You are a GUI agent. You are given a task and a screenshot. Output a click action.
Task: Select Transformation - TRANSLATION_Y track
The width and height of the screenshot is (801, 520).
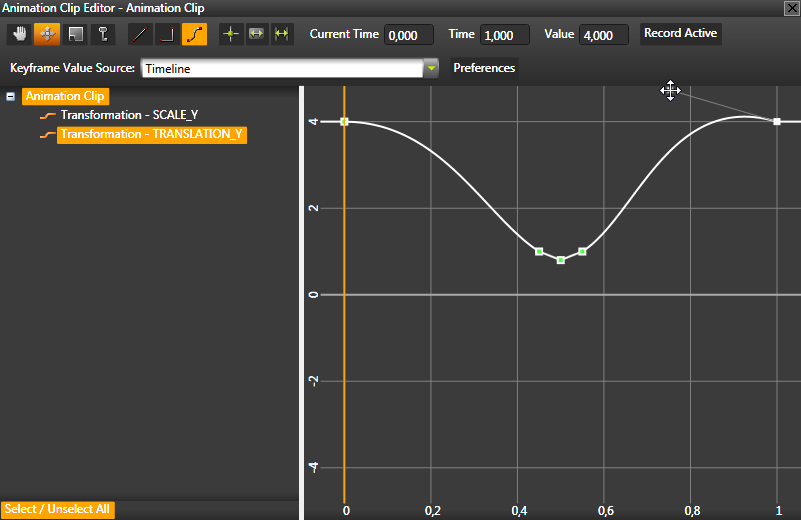pos(152,134)
